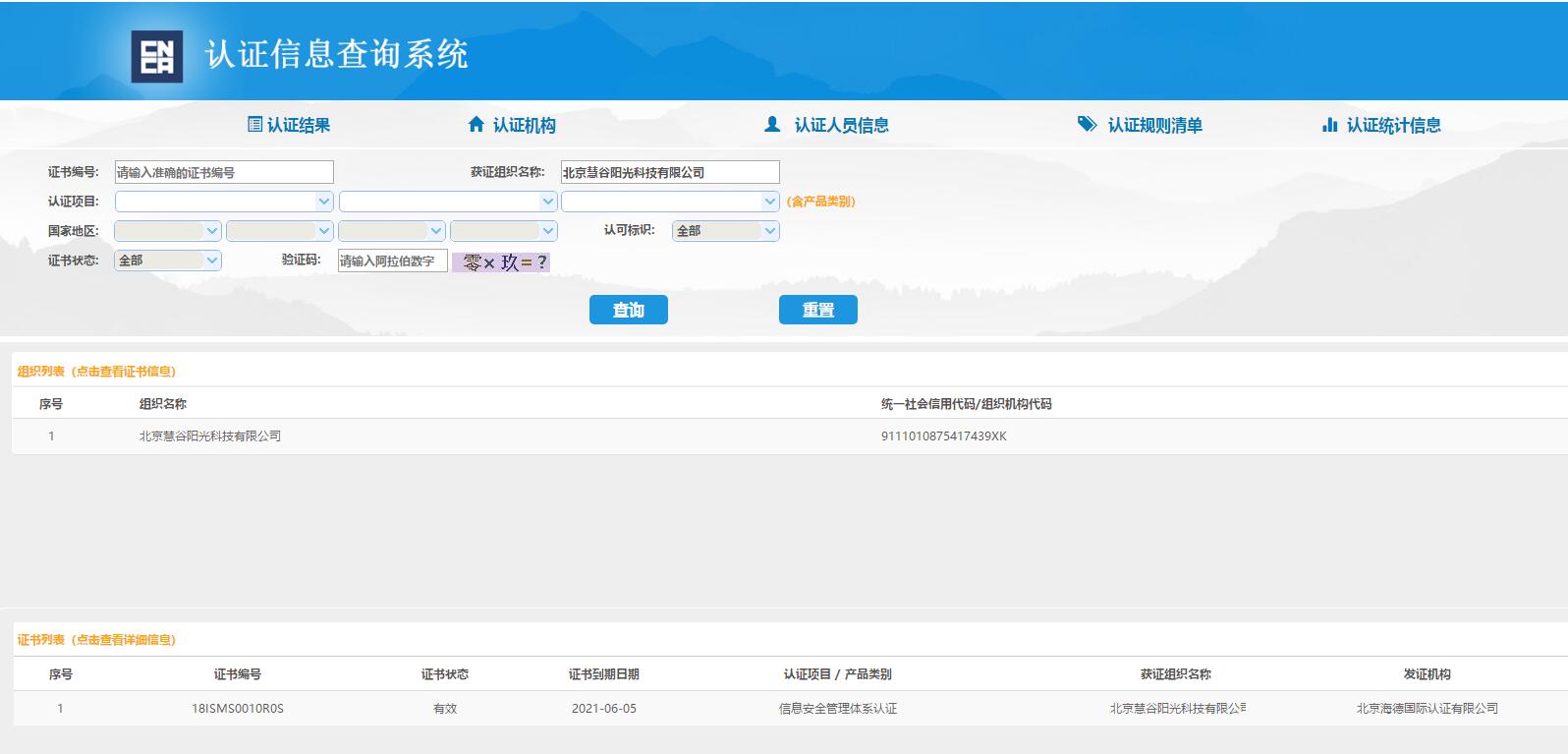Click expiry date 2021-06-05
This screenshot has height=754, width=1568.
point(604,709)
